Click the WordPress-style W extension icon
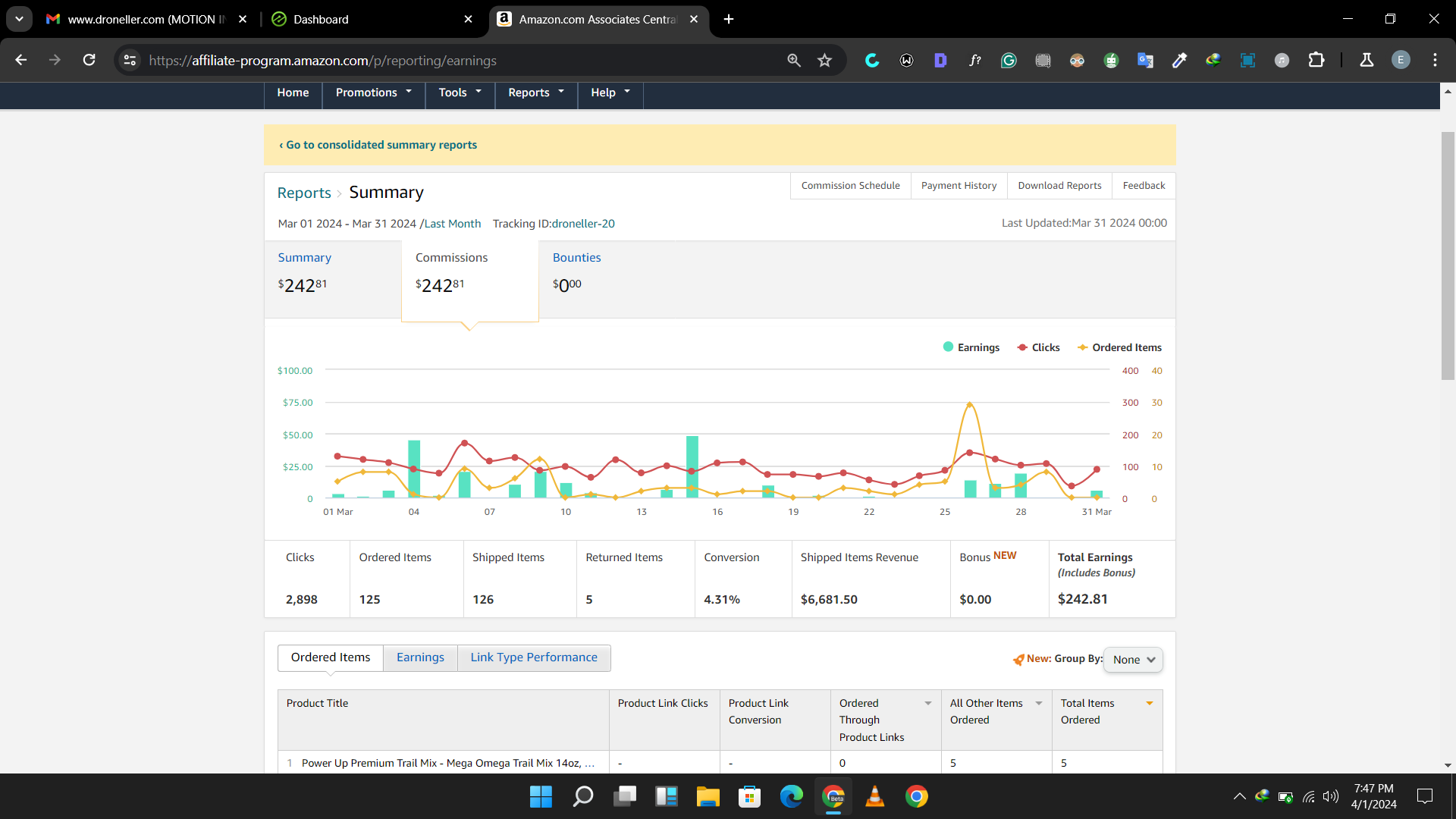 906,60
